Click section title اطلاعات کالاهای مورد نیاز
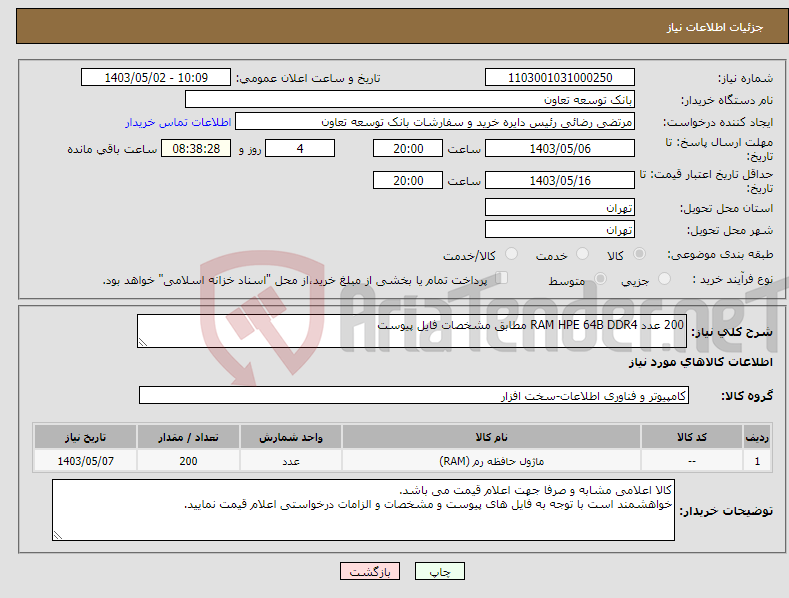This screenshot has height=598, width=789. click(x=700, y=362)
